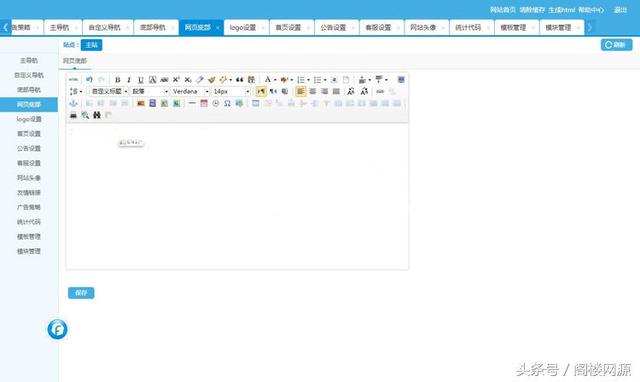Toggle underline formatting
Image resolution: width=640 pixels, height=382 pixels.
point(141,80)
